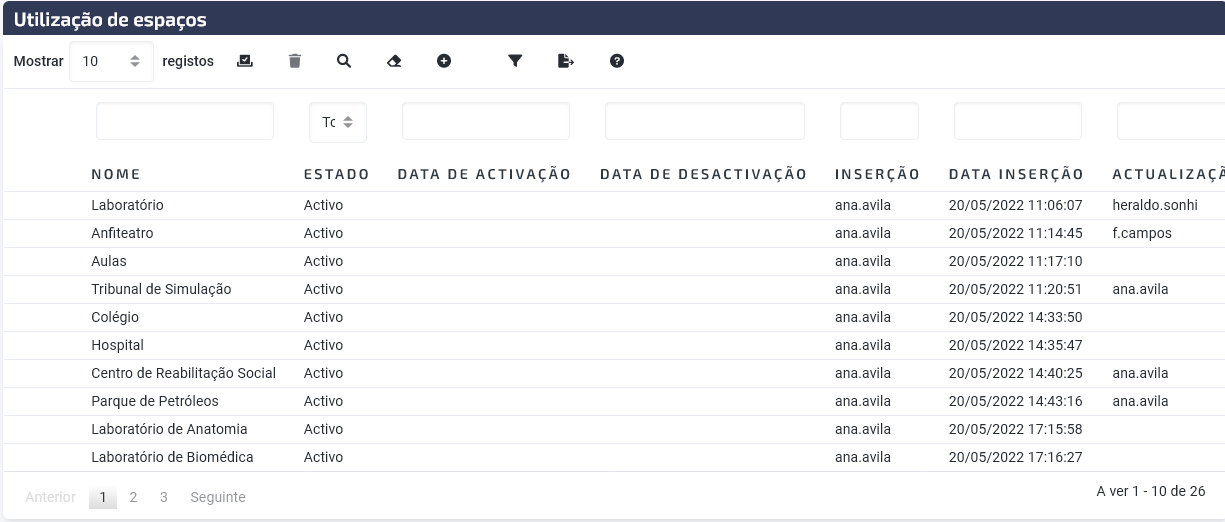Click the select-all inbox icon in toolbar
The image size is (1225, 522).
[245, 61]
